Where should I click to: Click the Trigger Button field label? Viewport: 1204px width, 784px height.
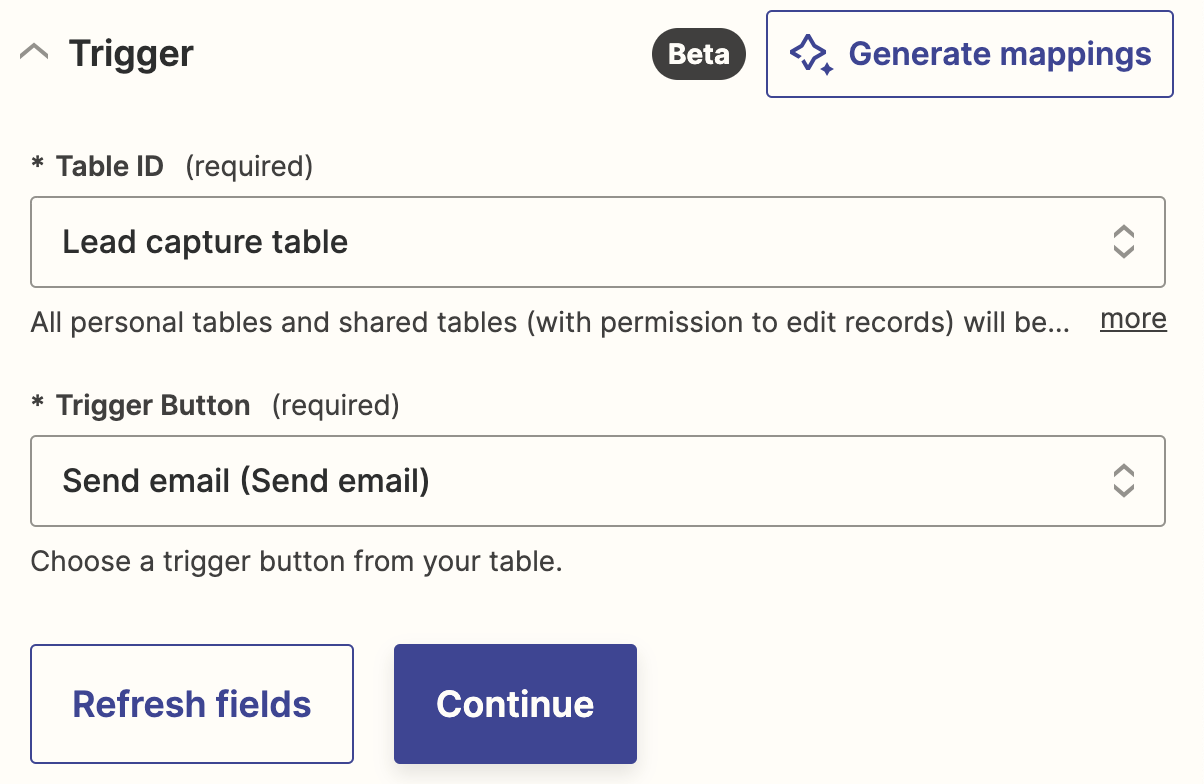click(x=153, y=405)
